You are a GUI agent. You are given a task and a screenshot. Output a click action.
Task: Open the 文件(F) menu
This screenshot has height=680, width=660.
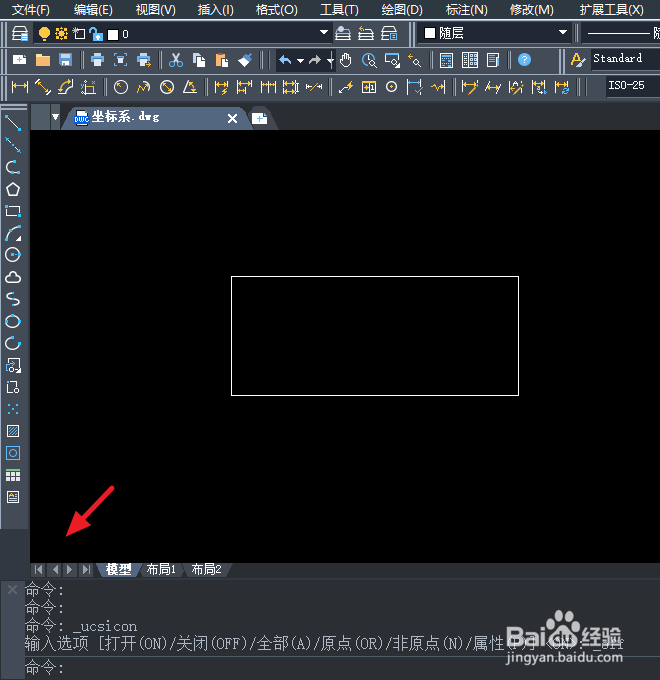pos(30,10)
